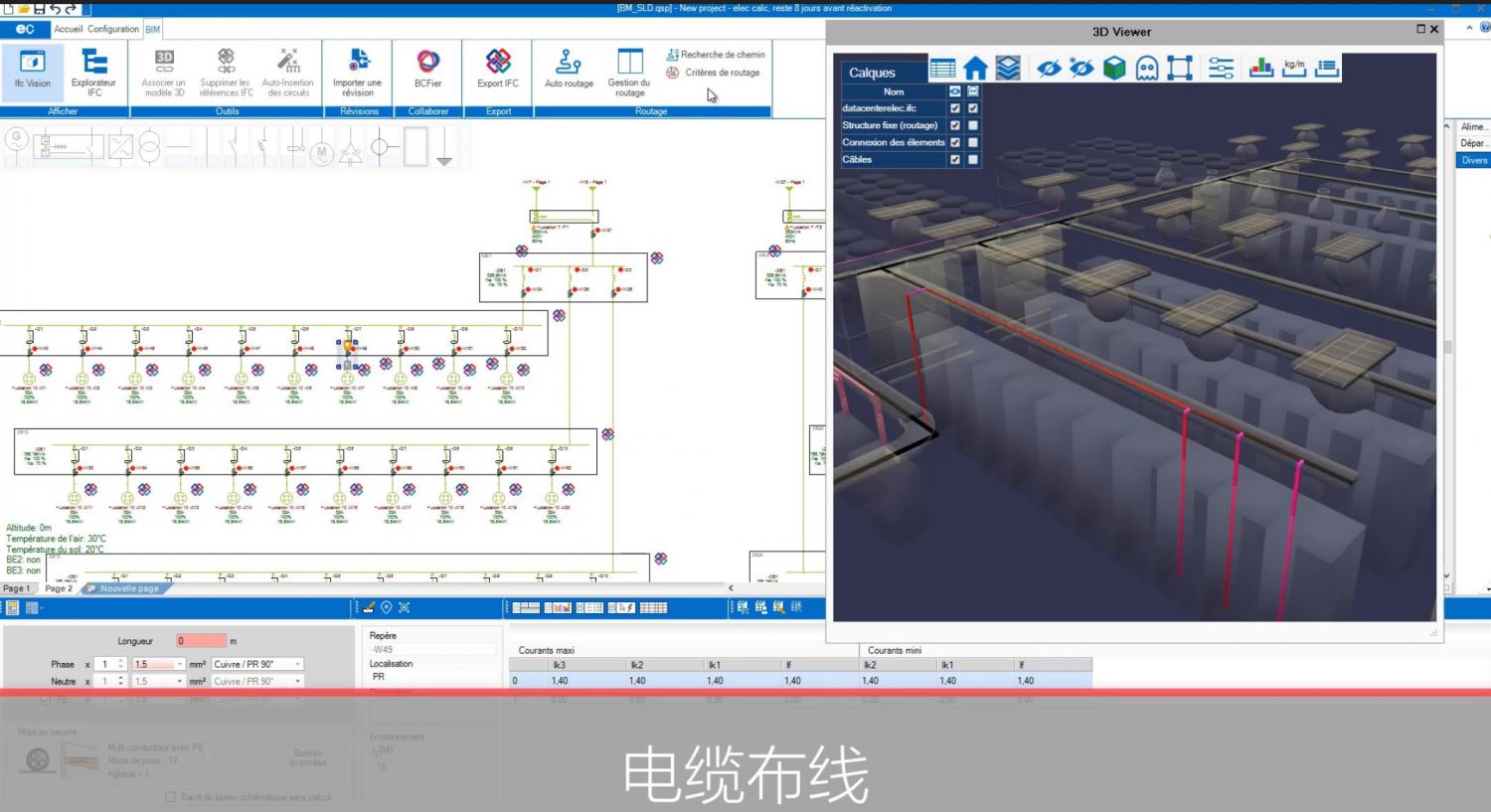Click Recherche de chemin
This screenshot has width=1491, height=812.
pos(716,55)
